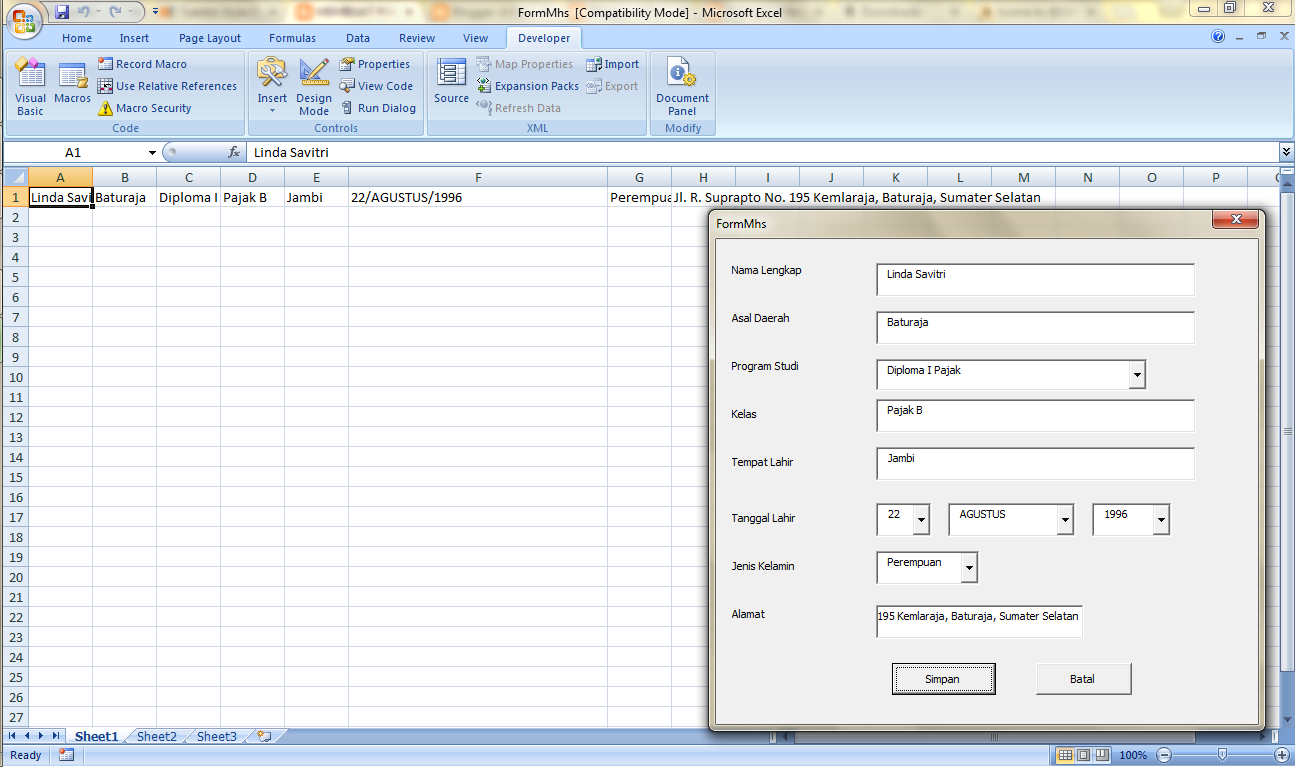Enter Design Mode
1295x767 pixels.
point(313,88)
